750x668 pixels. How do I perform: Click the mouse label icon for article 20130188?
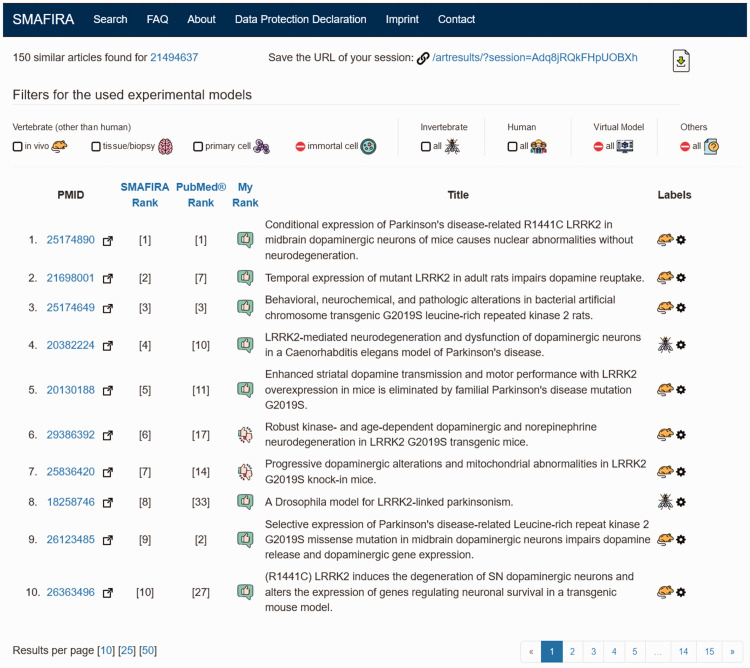(664, 390)
